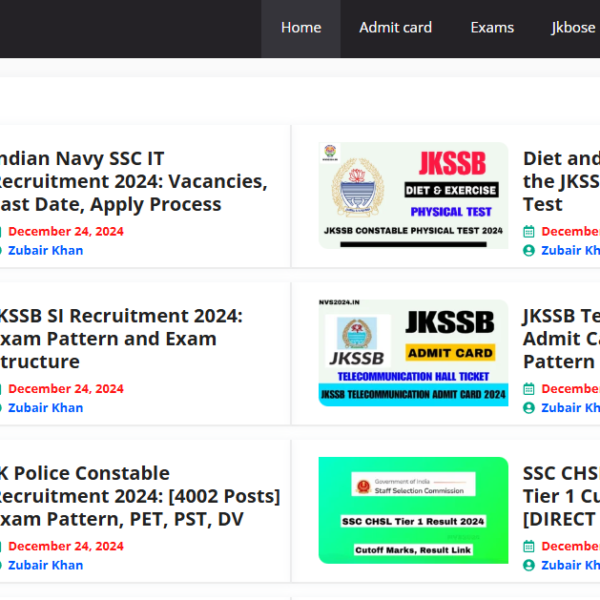Open Zubair Khan author link under Indian Navy article
The image size is (600, 600).
pos(46,250)
